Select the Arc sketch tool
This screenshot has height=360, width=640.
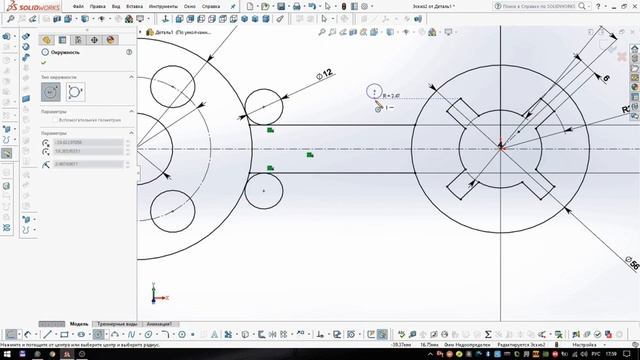click(x=115, y=335)
